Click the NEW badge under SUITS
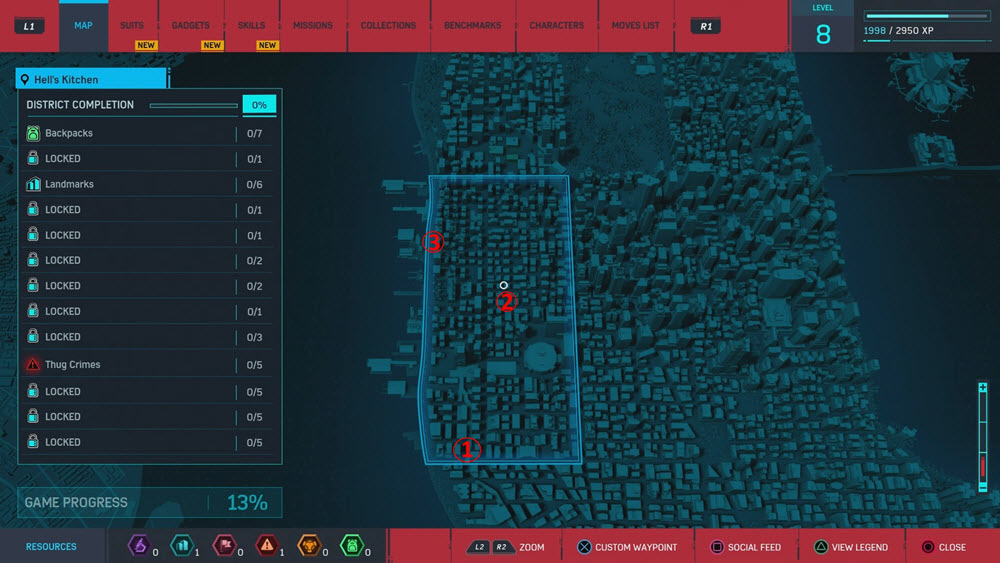The width and height of the screenshot is (1000, 563). click(146, 45)
